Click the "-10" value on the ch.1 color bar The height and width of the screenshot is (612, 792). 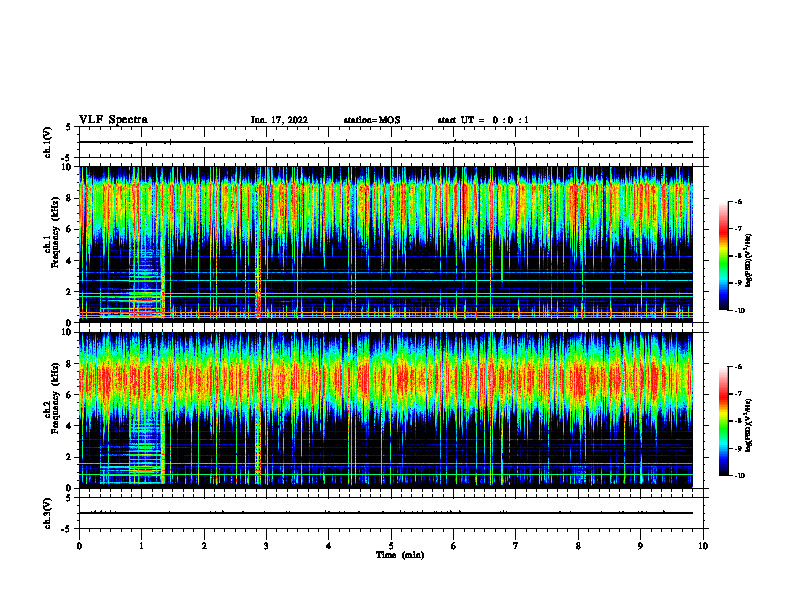pos(739,311)
